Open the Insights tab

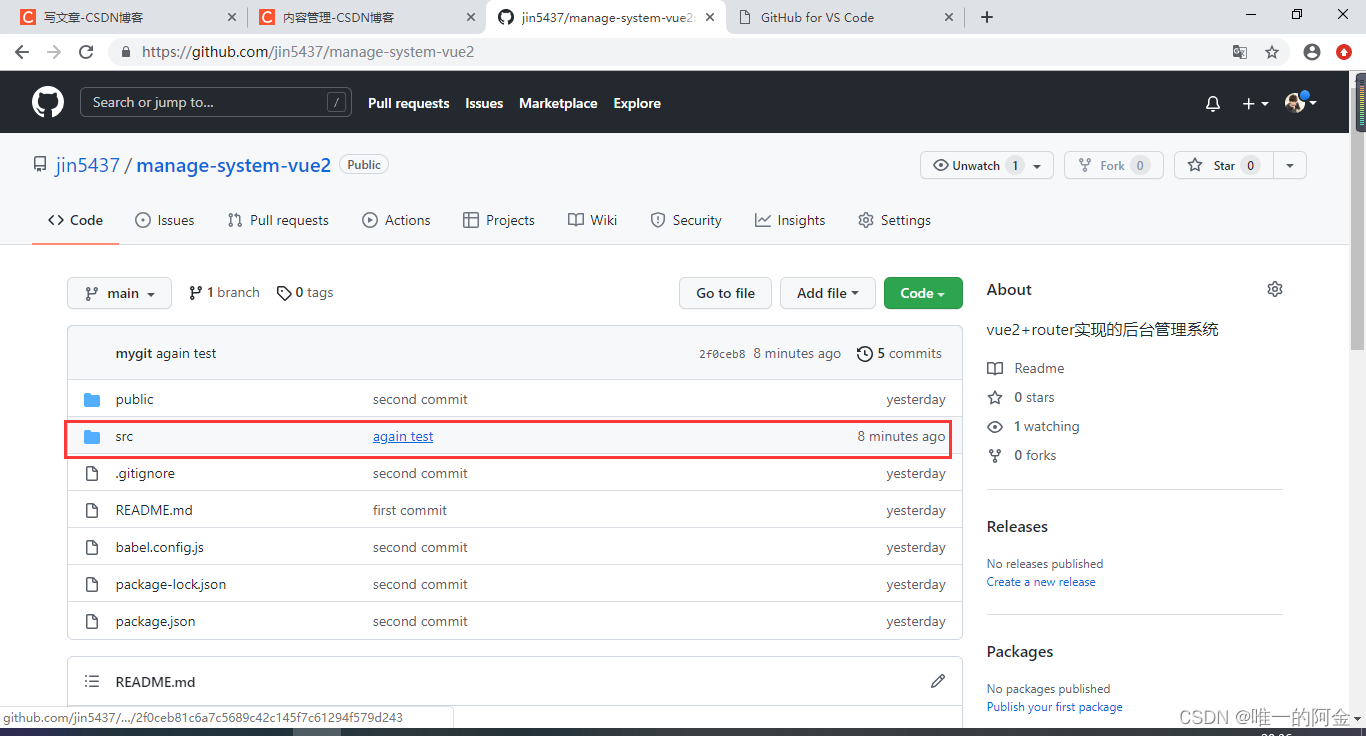pos(790,220)
